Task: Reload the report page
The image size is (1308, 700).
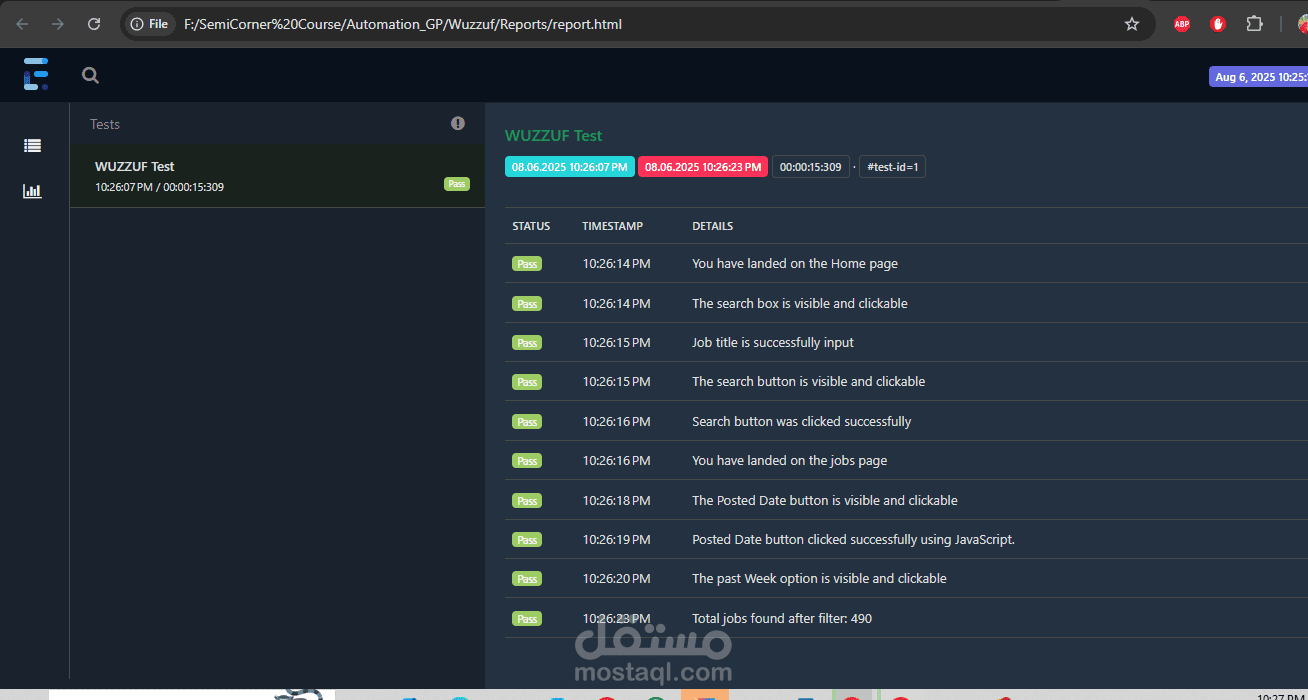Action: (94, 24)
